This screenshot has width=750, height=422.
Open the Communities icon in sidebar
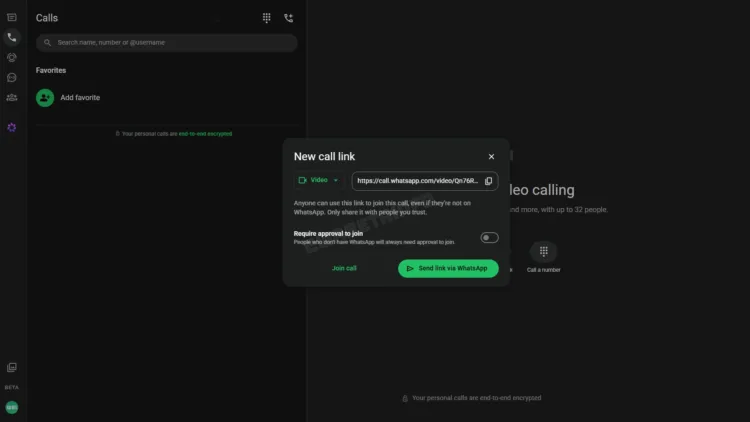click(11, 98)
